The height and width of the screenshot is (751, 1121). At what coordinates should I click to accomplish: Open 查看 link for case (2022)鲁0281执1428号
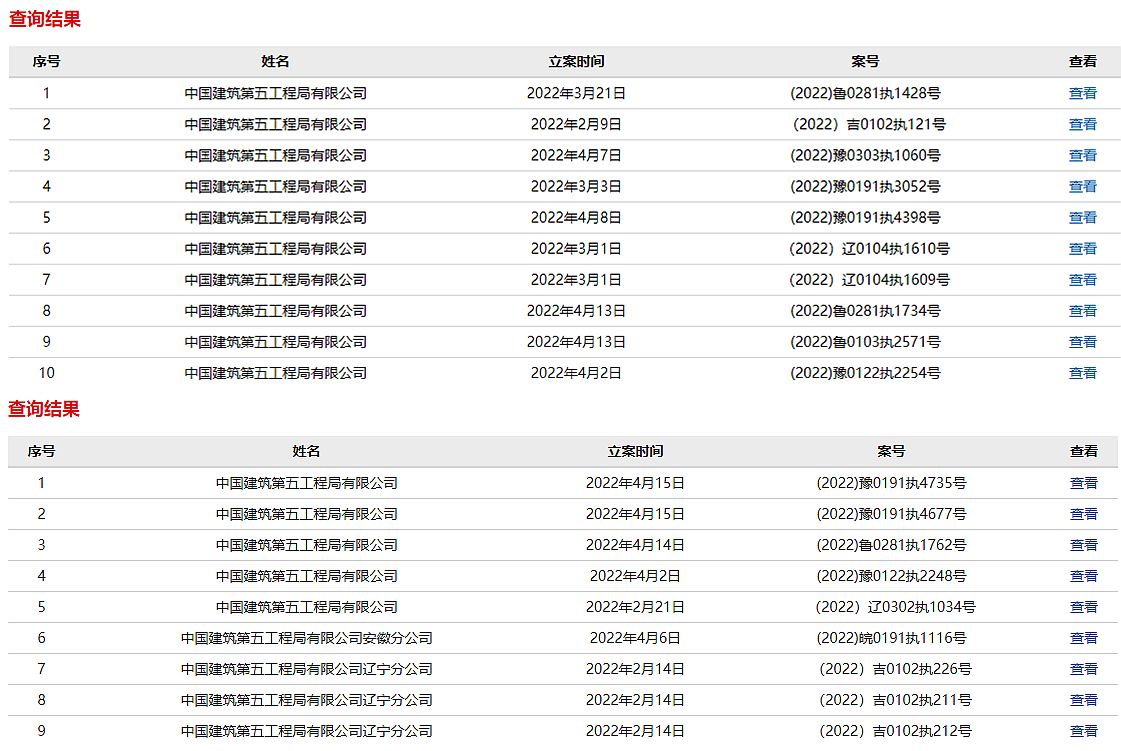(1082, 93)
